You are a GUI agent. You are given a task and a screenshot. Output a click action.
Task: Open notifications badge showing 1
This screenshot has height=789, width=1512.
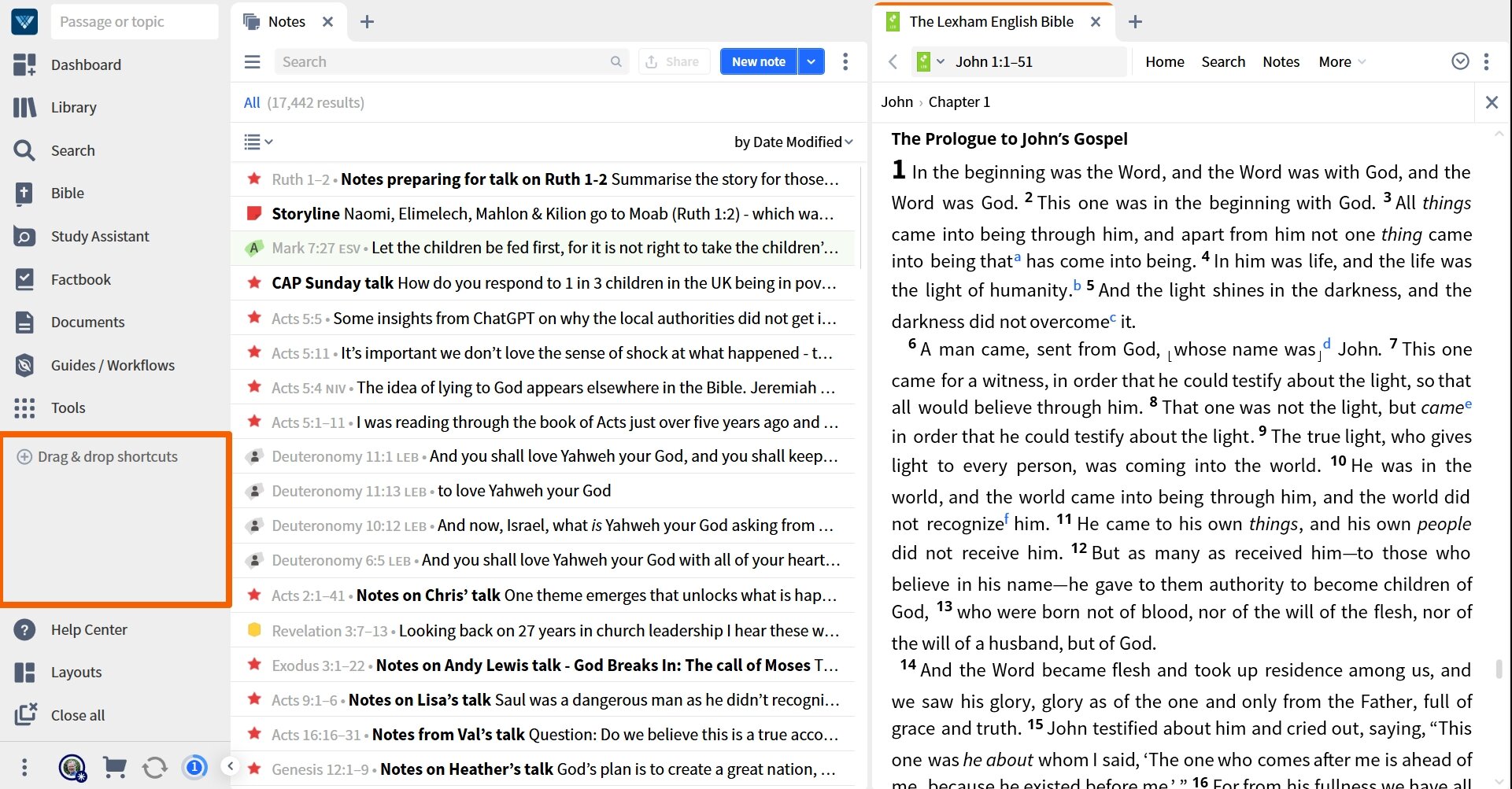(x=195, y=767)
